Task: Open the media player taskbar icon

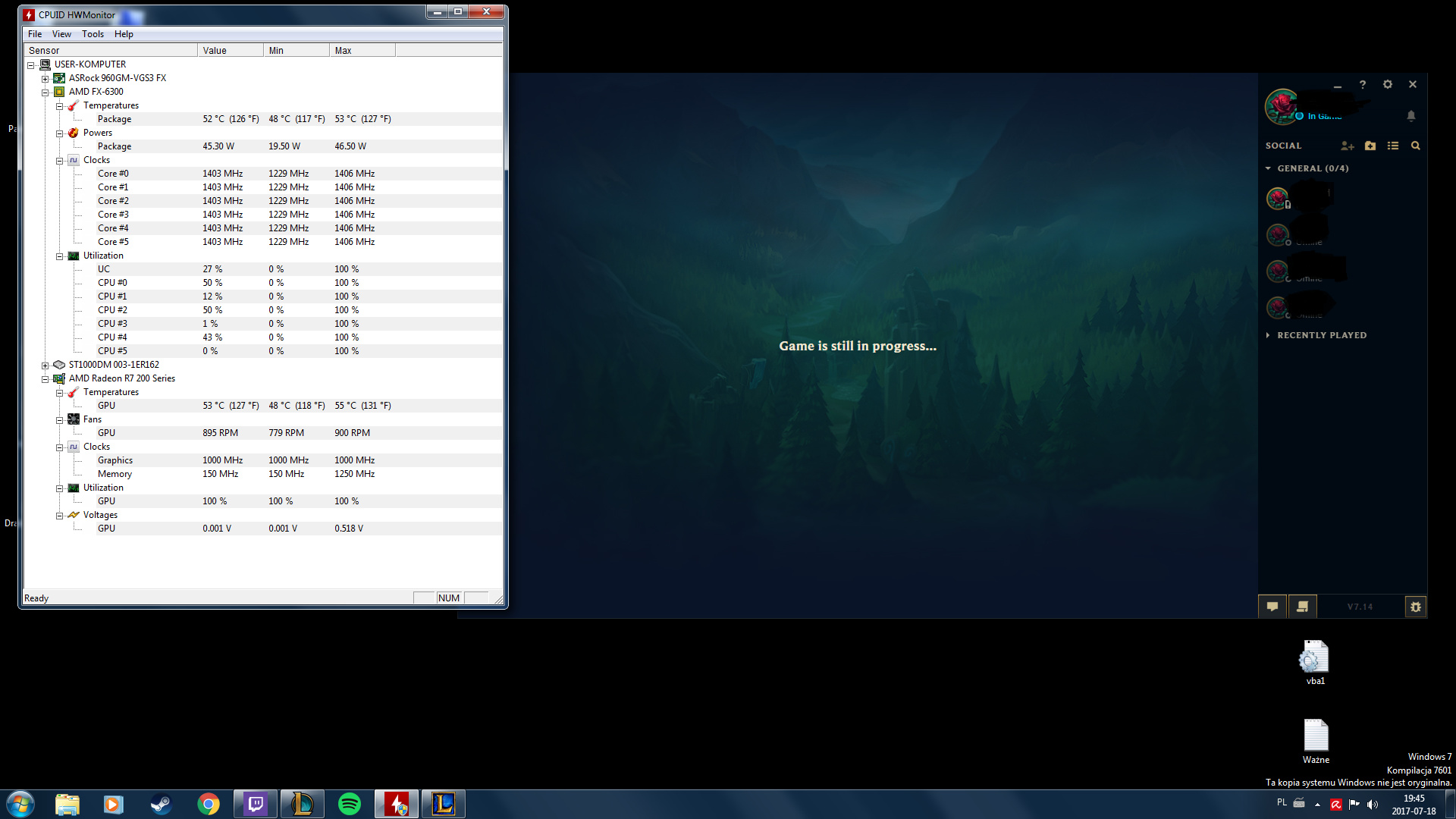Action: point(114,804)
